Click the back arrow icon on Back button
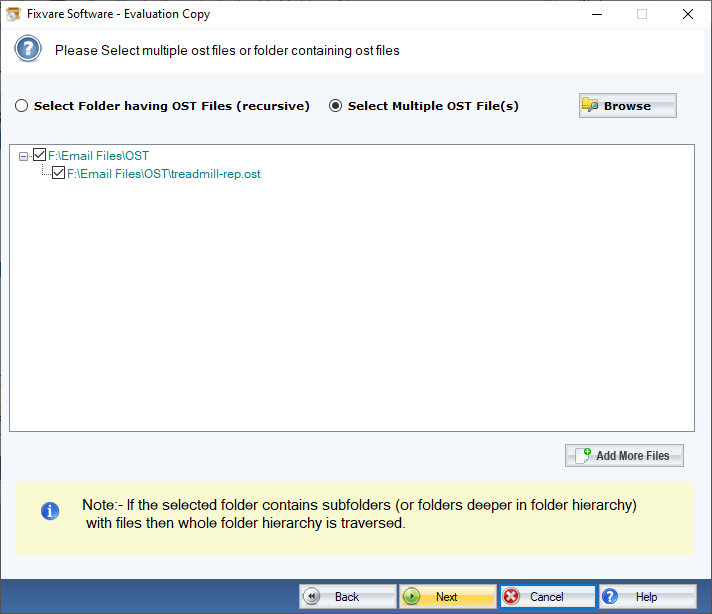712x614 pixels. pyautogui.click(x=313, y=597)
